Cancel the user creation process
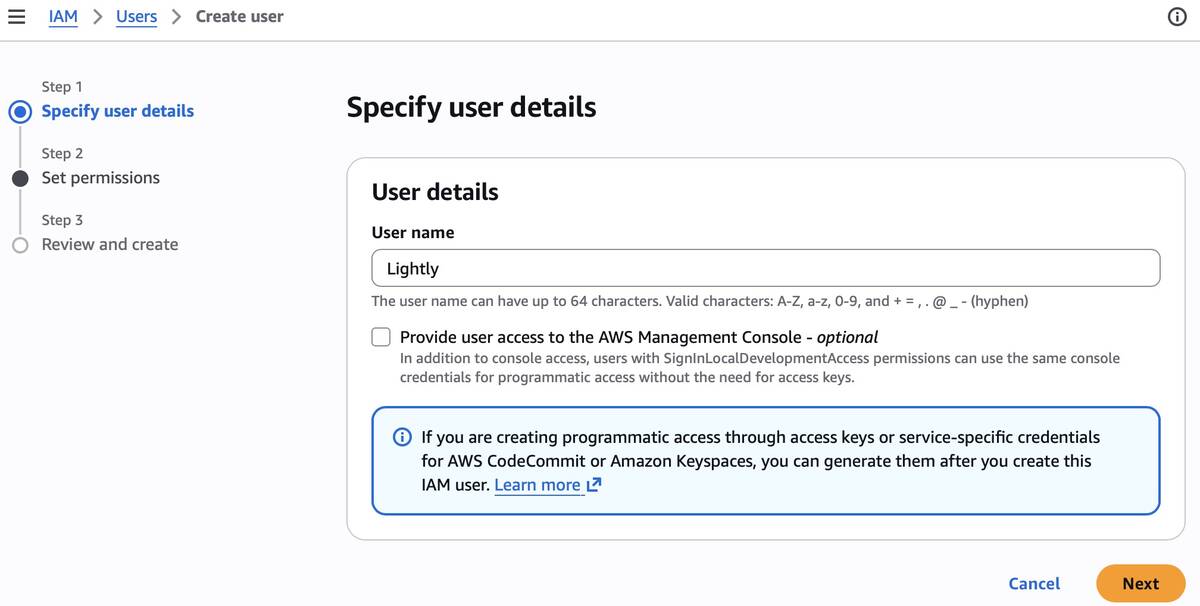The height and width of the screenshot is (606, 1200). 1034,583
